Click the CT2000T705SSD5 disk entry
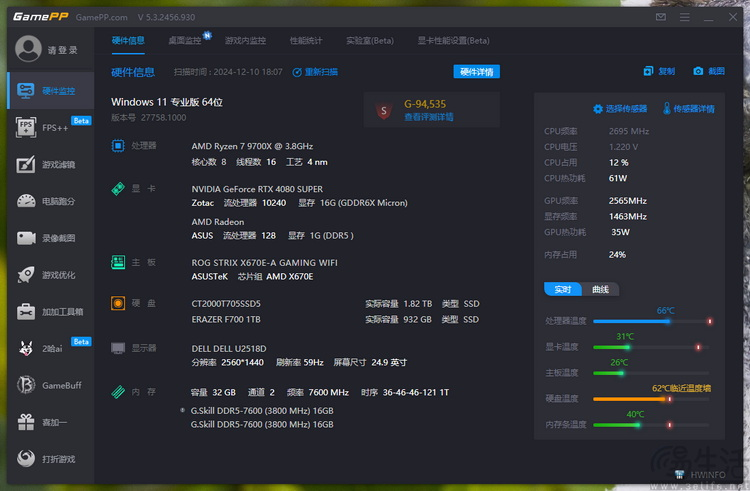This screenshot has height=491, width=750. point(226,304)
